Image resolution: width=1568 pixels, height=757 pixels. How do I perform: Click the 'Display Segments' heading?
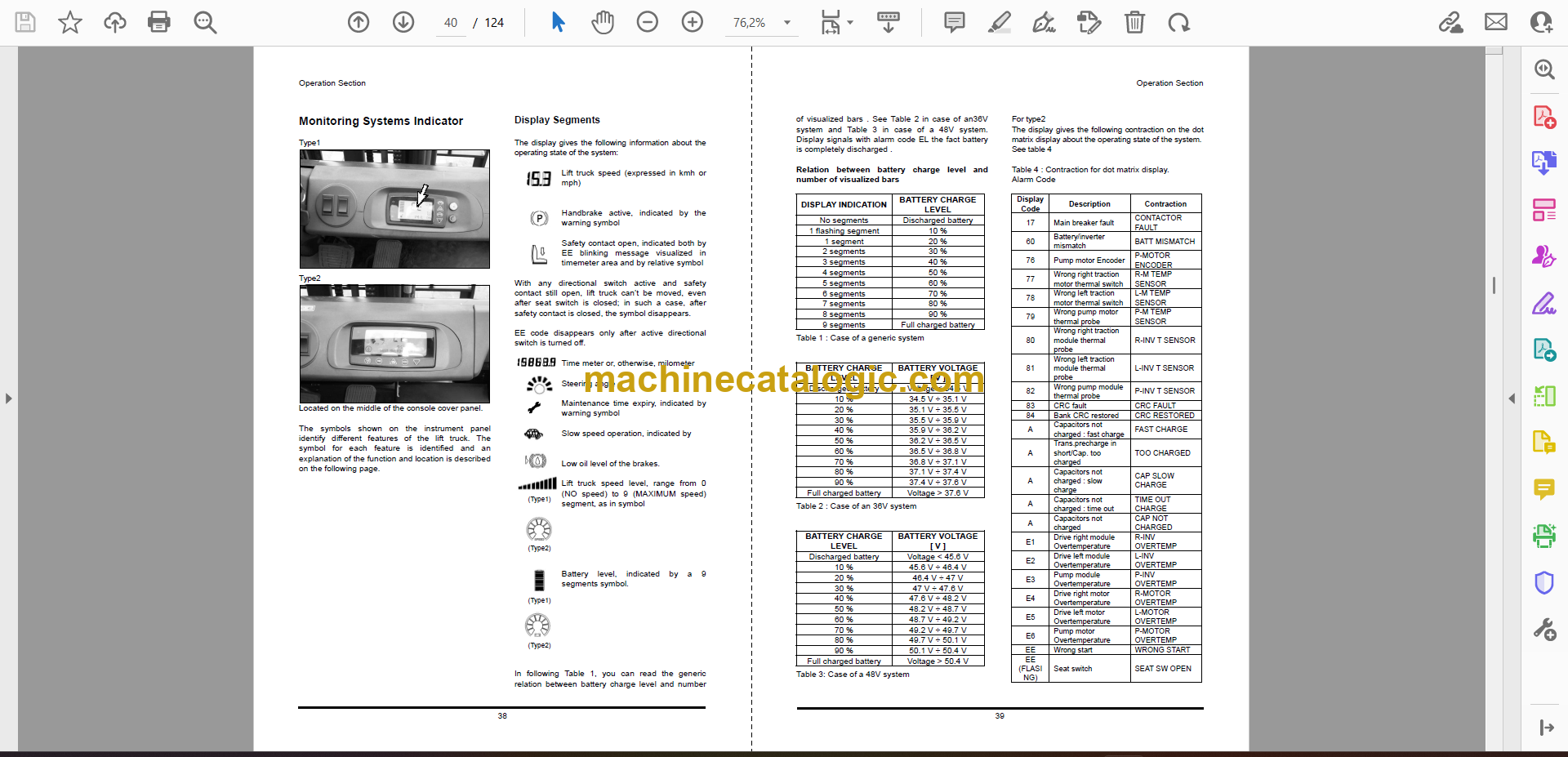557,120
